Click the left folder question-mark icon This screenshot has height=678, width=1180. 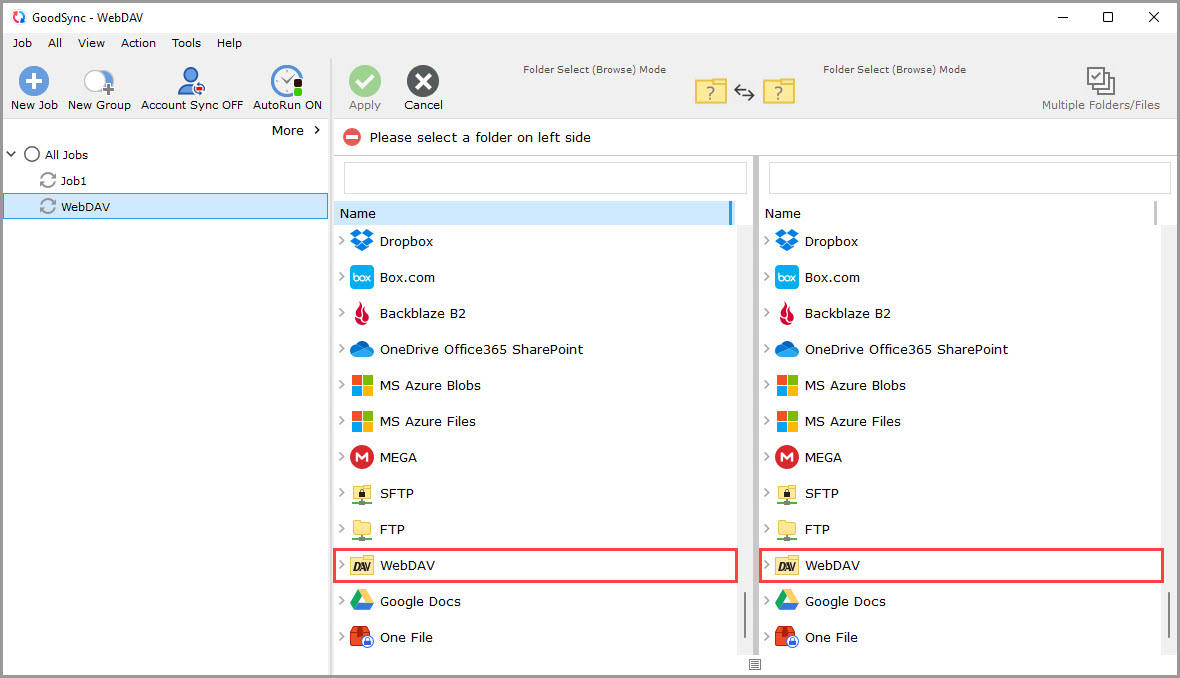[710, 91]
